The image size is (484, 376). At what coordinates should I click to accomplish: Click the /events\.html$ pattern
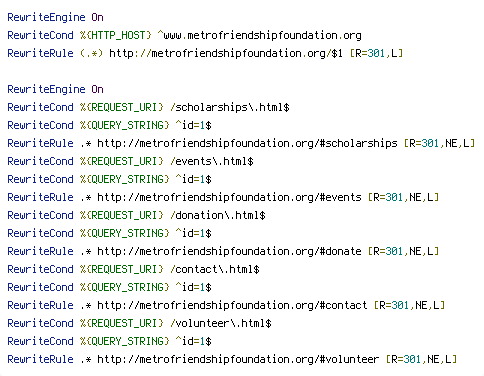point(212,161)
